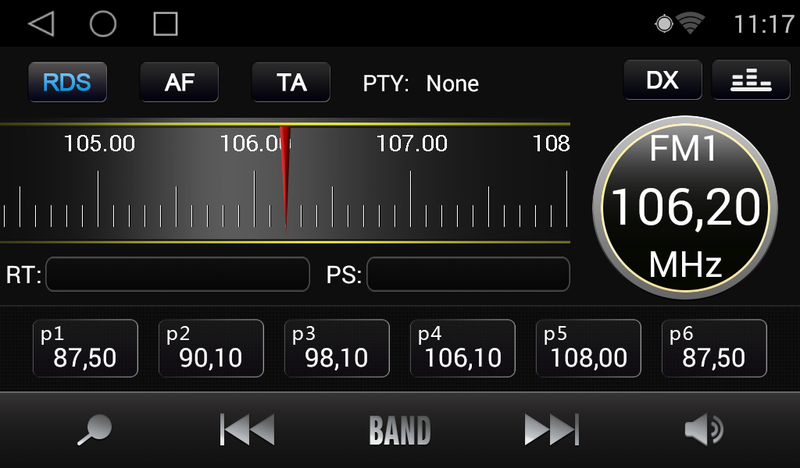
Task: Switch radio band with BAND button
Action: [400, 430]
